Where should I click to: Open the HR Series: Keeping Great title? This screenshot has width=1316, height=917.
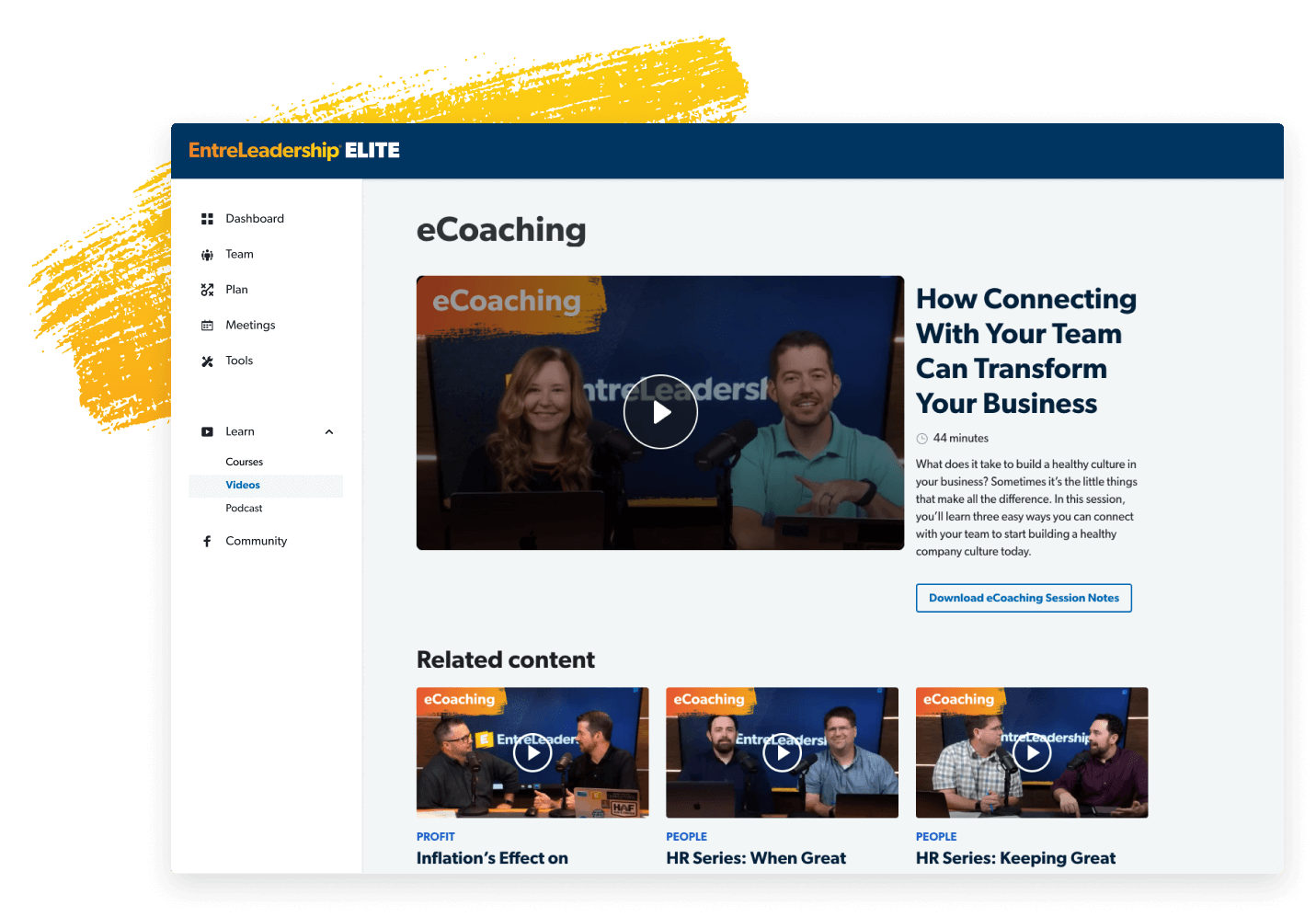[1015, 858]
